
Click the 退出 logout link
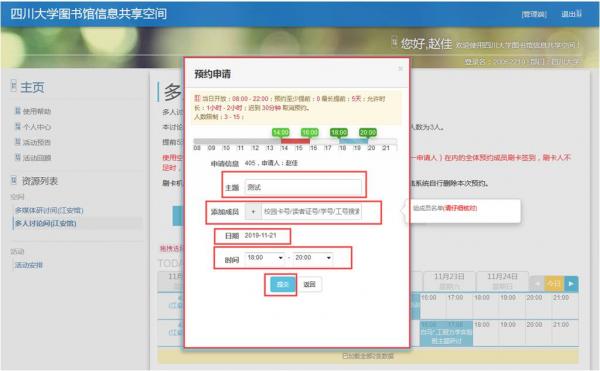[x=570, y=14]
